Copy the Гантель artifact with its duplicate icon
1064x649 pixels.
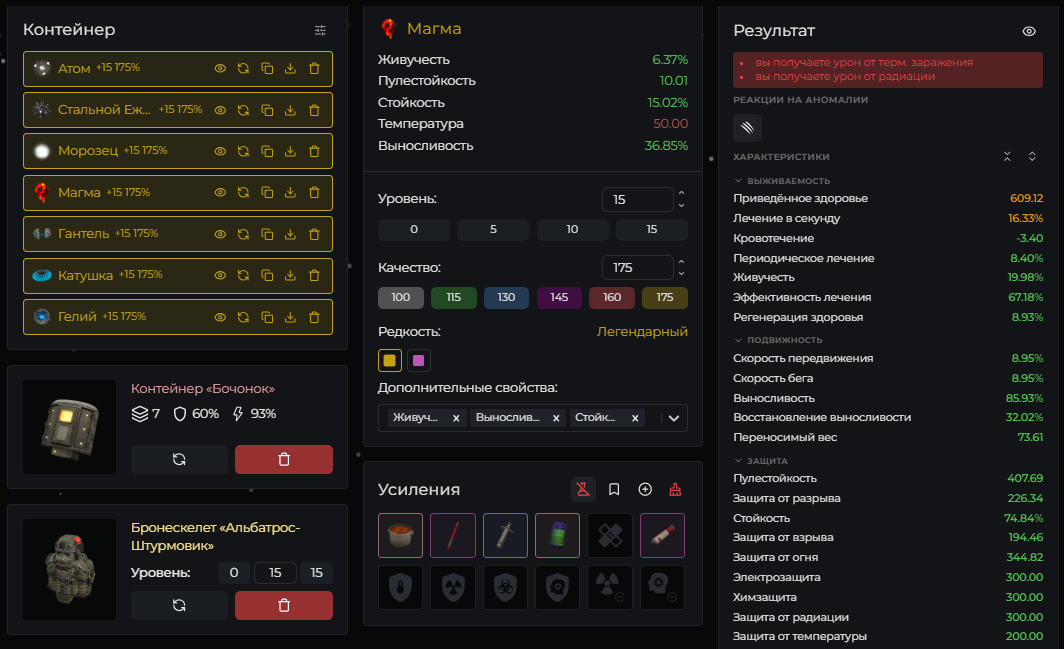(x=267, y=234)
